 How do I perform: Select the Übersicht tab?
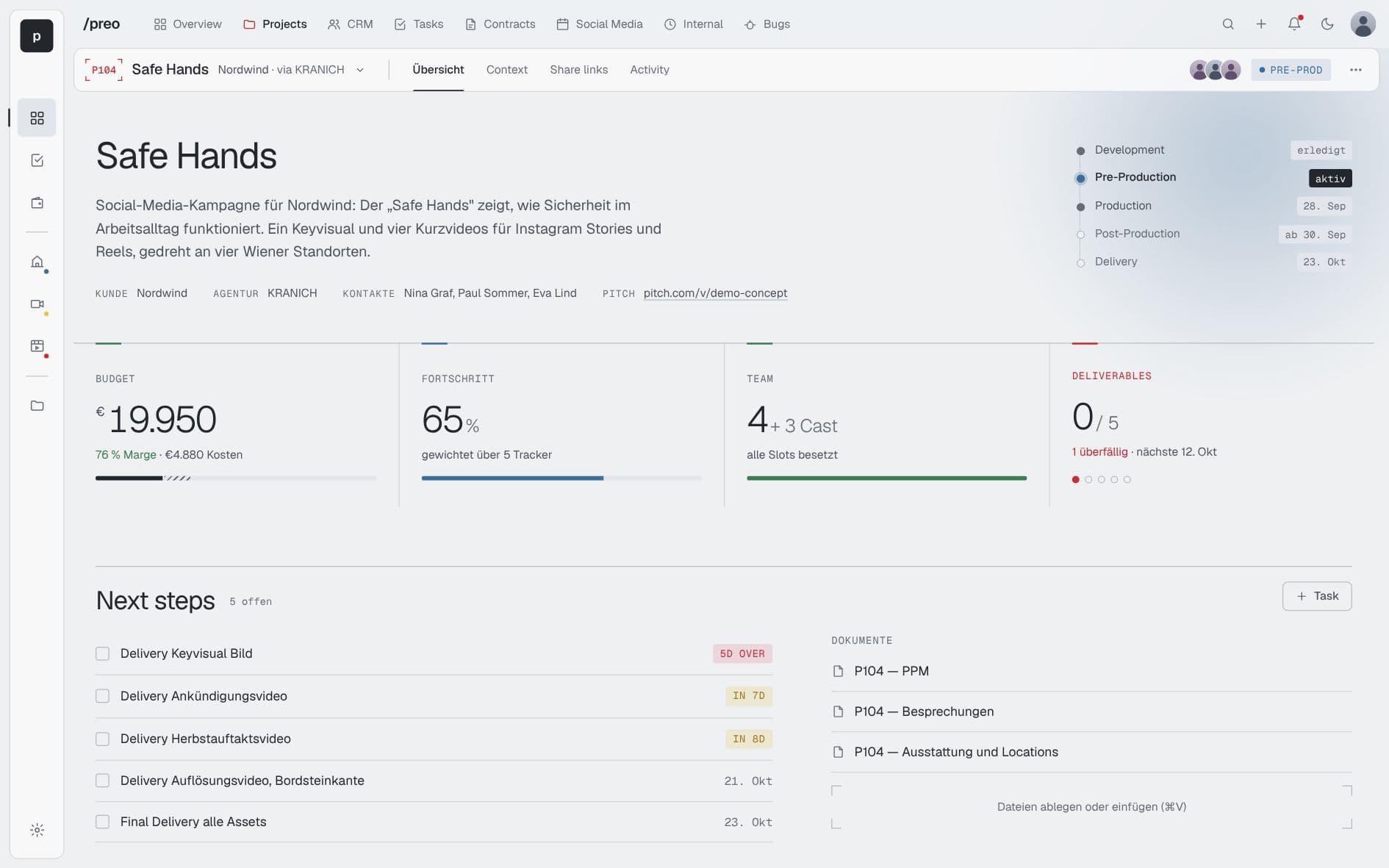(438, 70)
